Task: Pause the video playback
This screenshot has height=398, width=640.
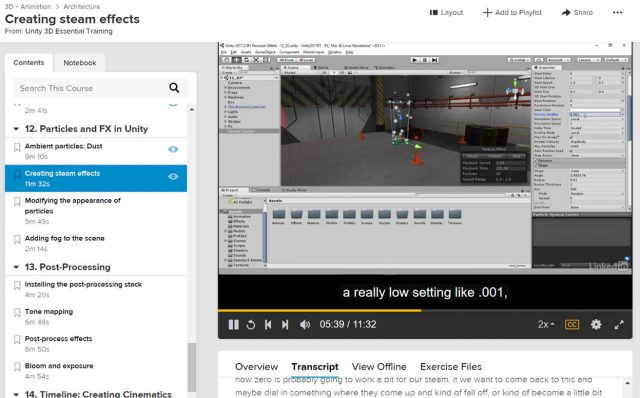Action: [x=233, y=325]
